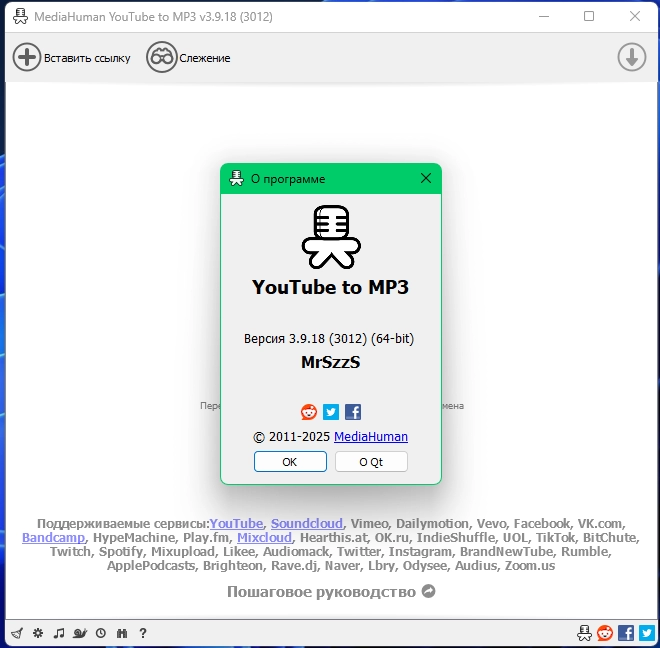Click the Facebook icon in the About dialog
The width and height of the screenshot is (660, 648).
(353, 412)
